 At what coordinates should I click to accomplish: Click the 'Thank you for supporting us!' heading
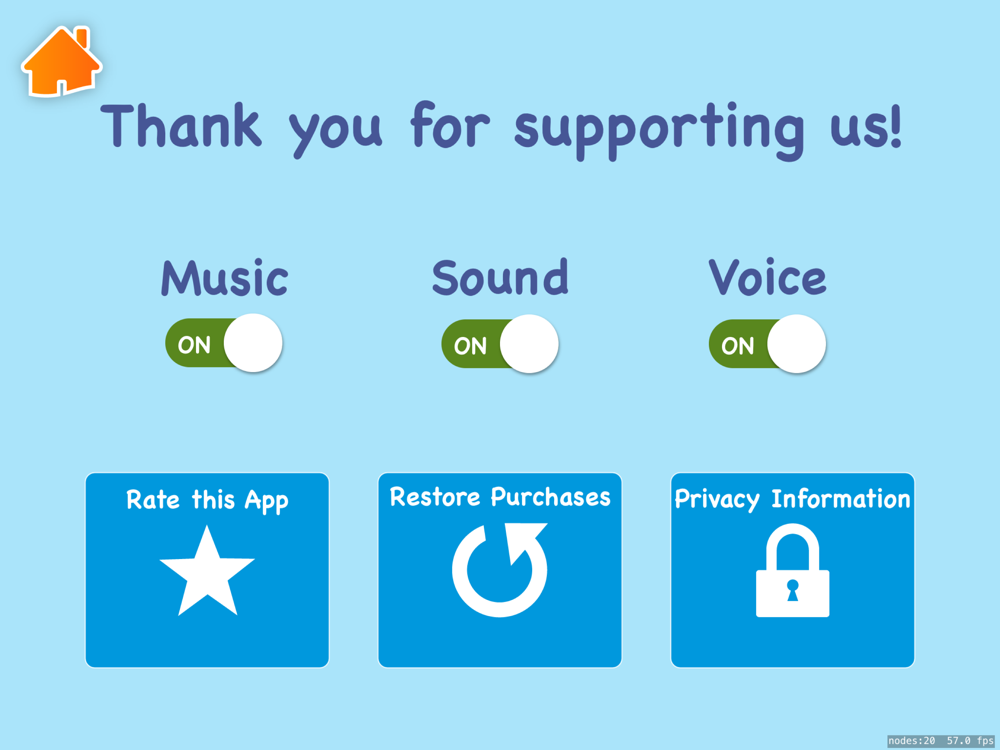501,129
